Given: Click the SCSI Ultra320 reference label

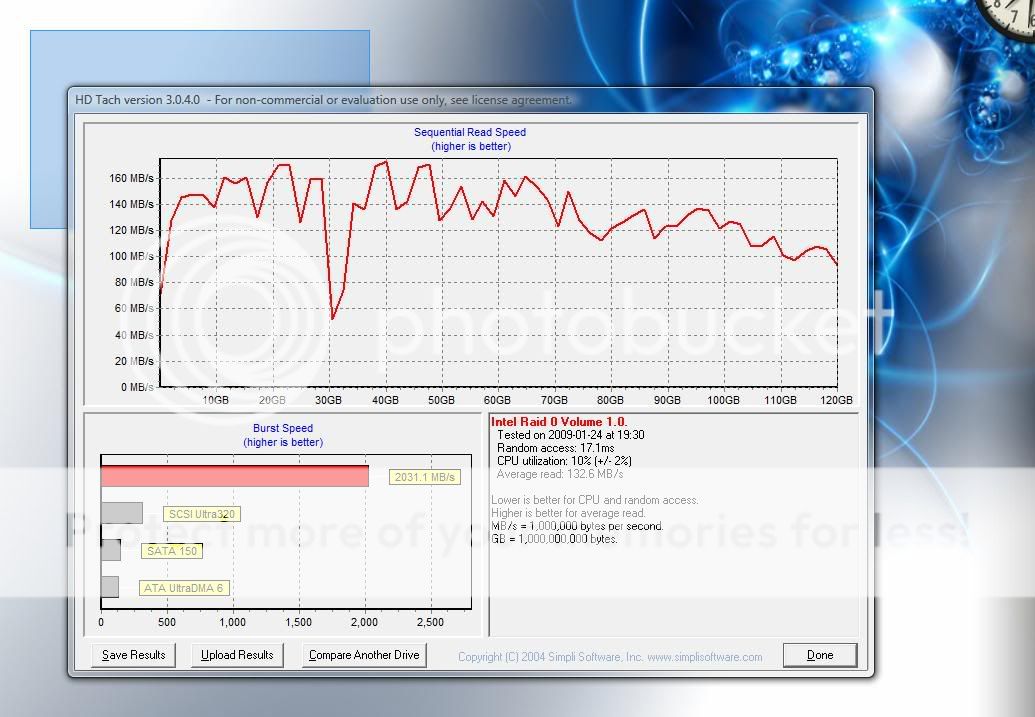Looking at the screenshot, I should point(203,513).
